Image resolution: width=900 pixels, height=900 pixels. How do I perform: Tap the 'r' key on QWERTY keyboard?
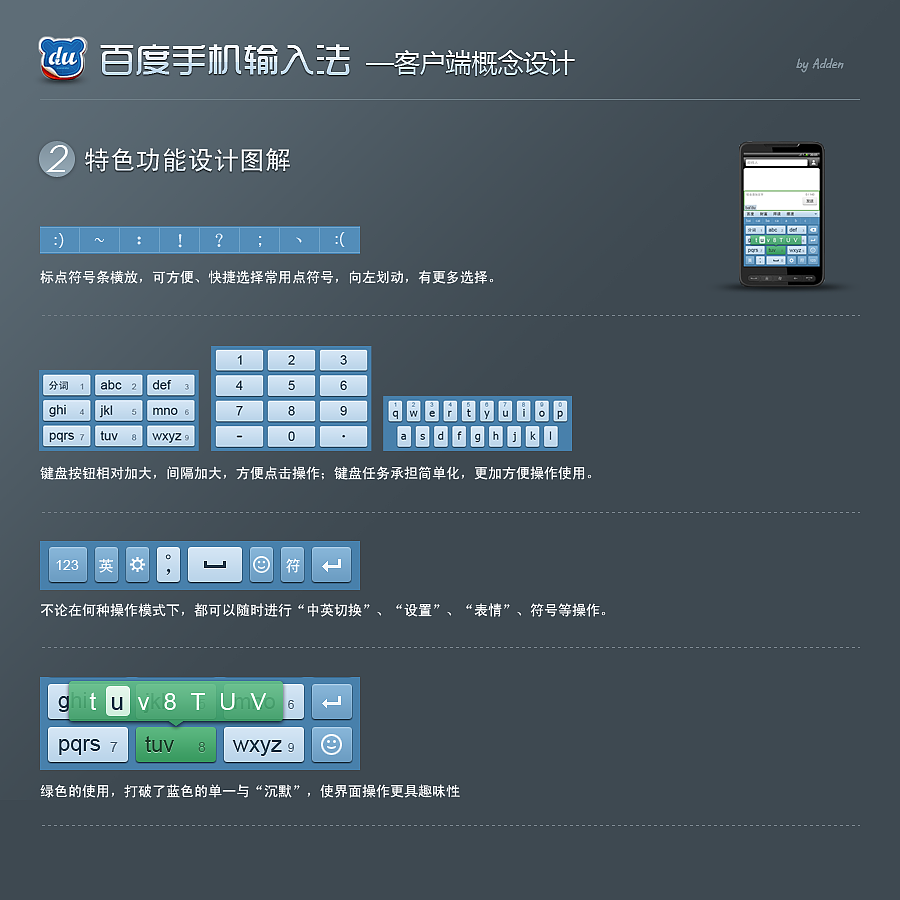(451, 412)
